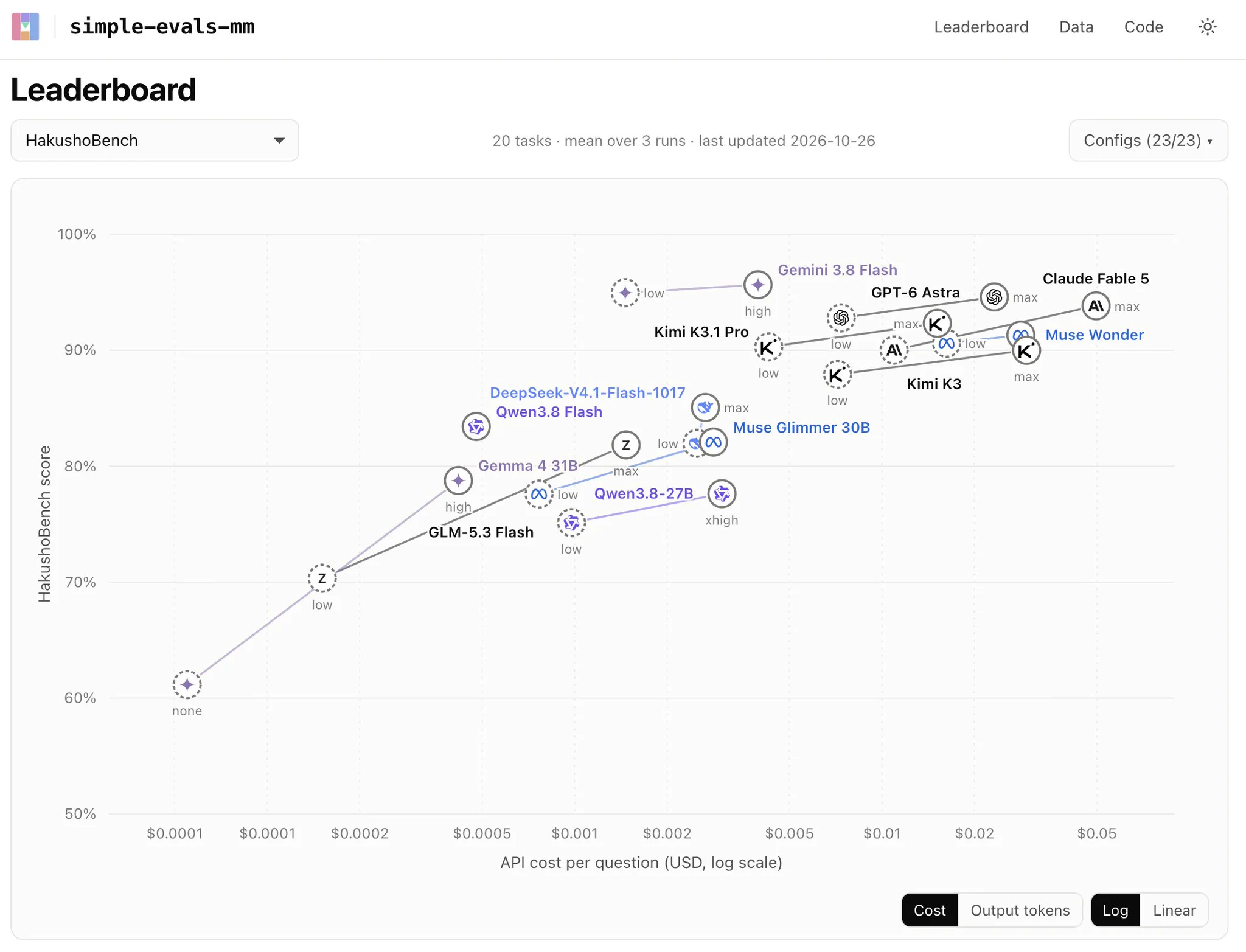Select the GPT-6 Astra max data point
The width and height of the screenshot is (1246, 952).
tap(994, 297)
